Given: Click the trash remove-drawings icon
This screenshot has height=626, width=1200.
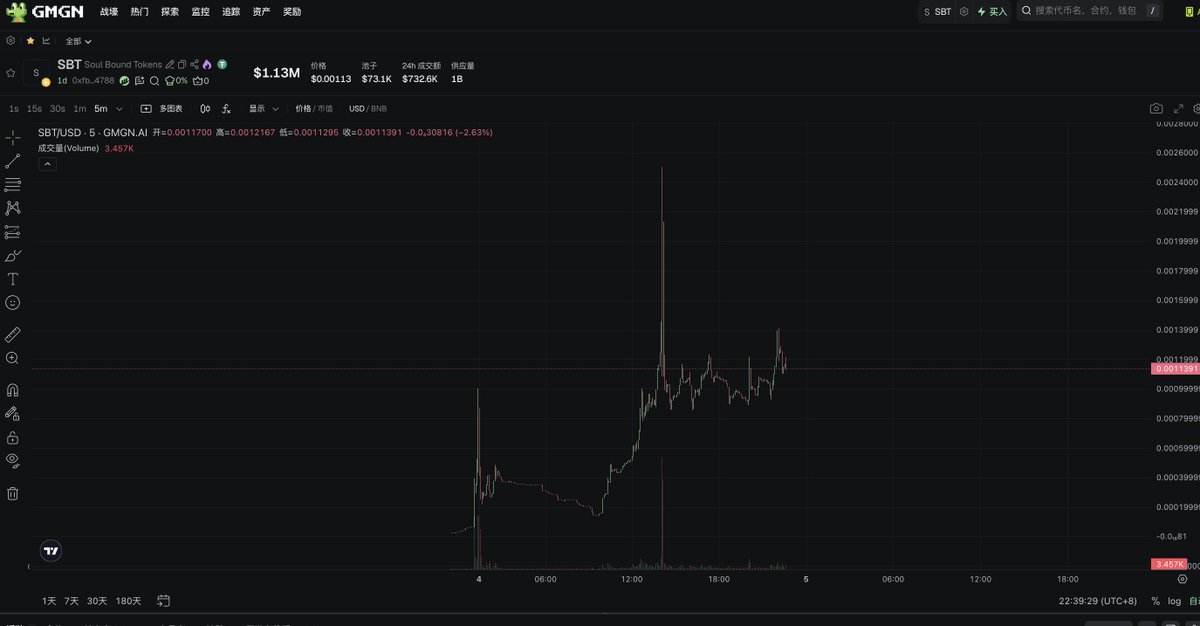Looking at the screenshot, I should pyautogui.click(x=13, y=493).
